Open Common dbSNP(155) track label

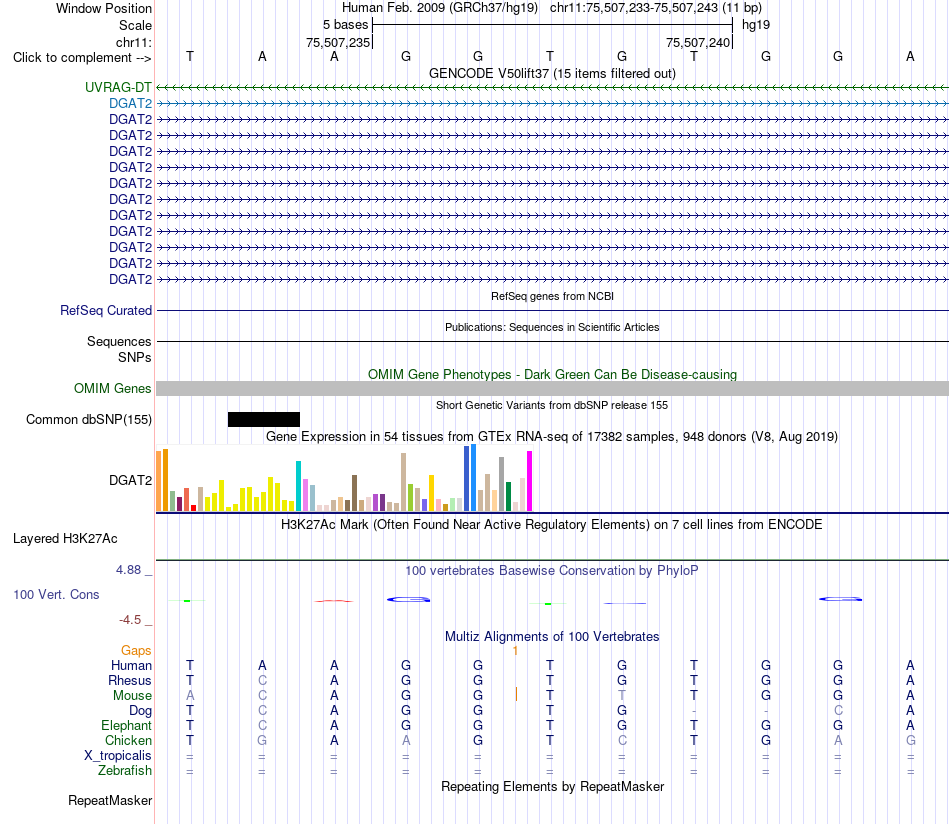point(88,419)
